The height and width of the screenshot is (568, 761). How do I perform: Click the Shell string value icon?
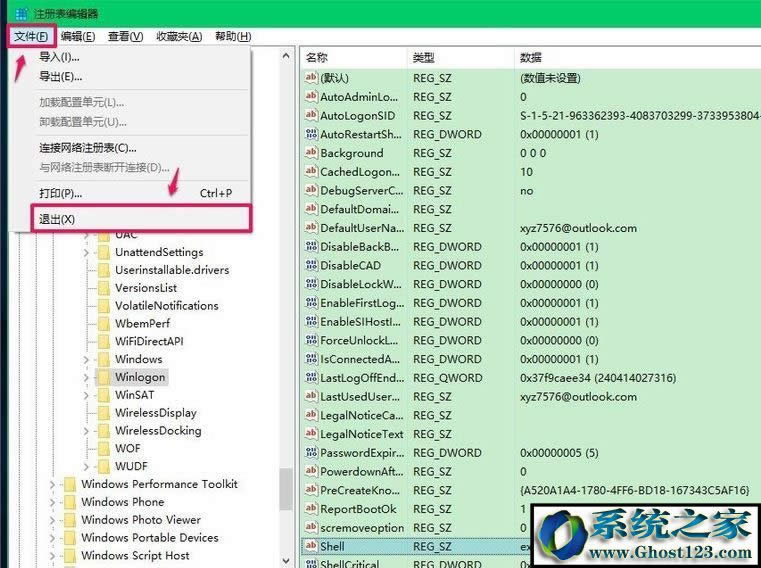(311, 546)
